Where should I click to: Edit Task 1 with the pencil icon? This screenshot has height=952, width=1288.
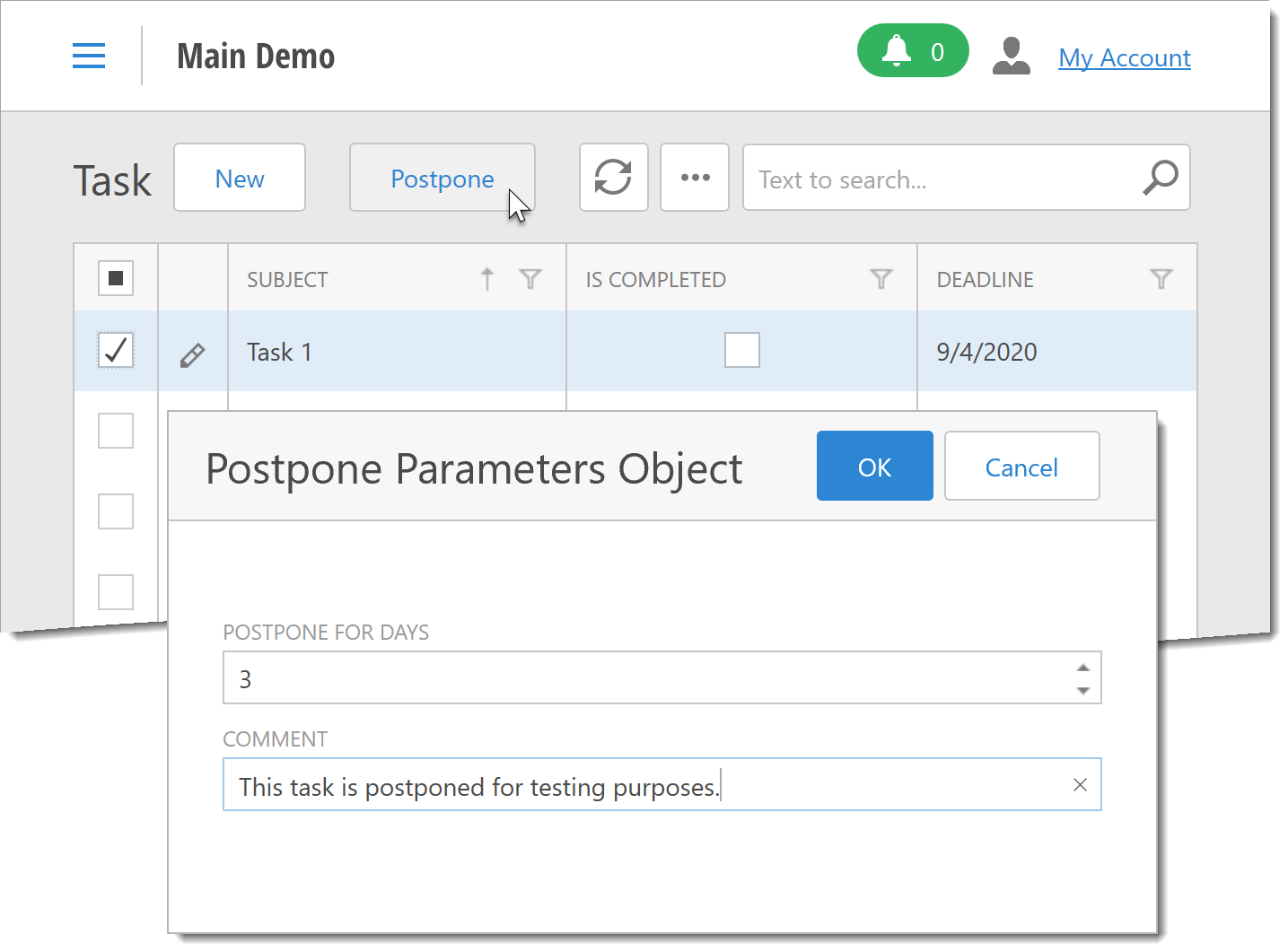[x=192, y=355]
